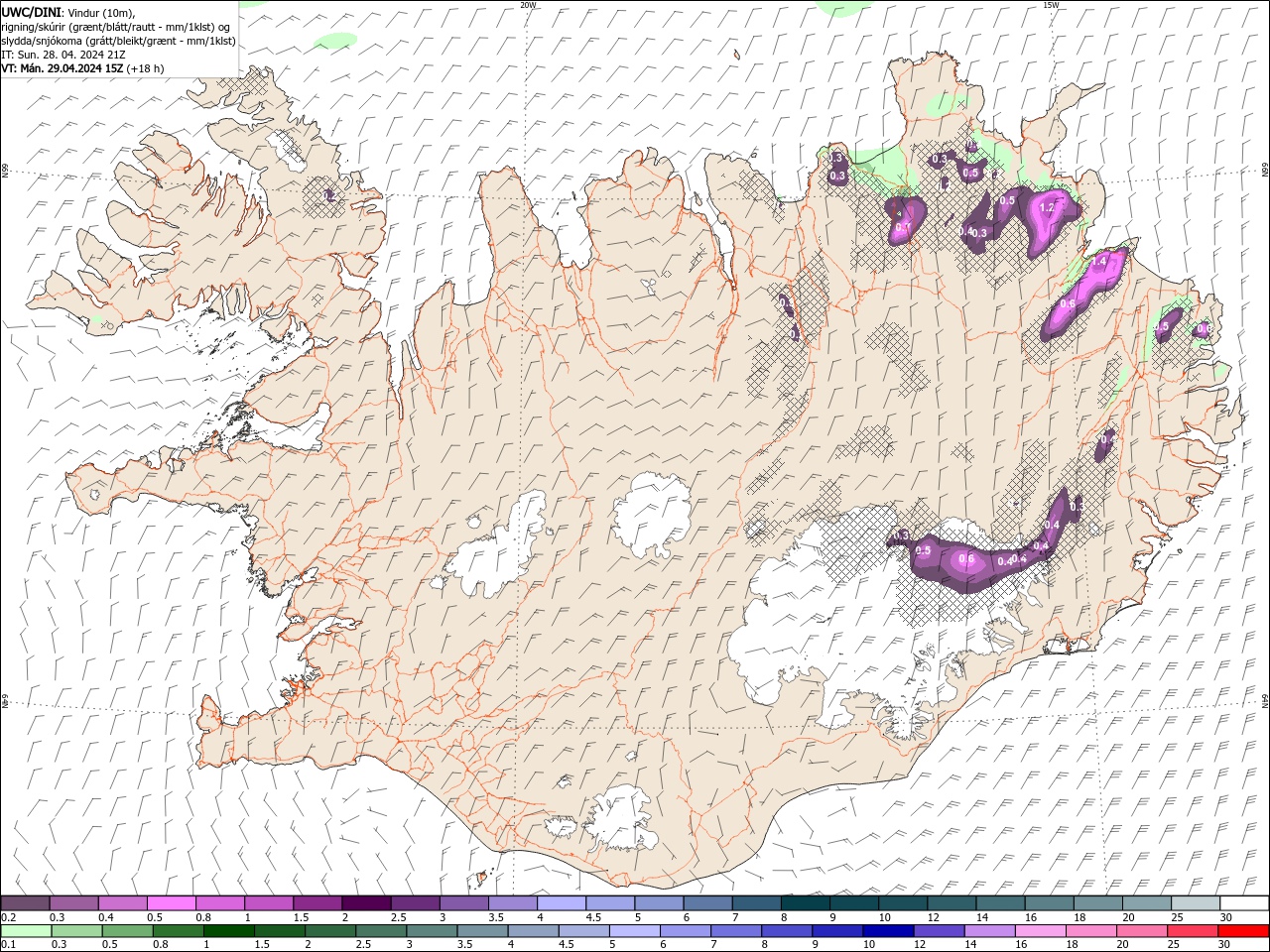Pick the lower scale swatch labeled 0.3

[x=76, y=930]
